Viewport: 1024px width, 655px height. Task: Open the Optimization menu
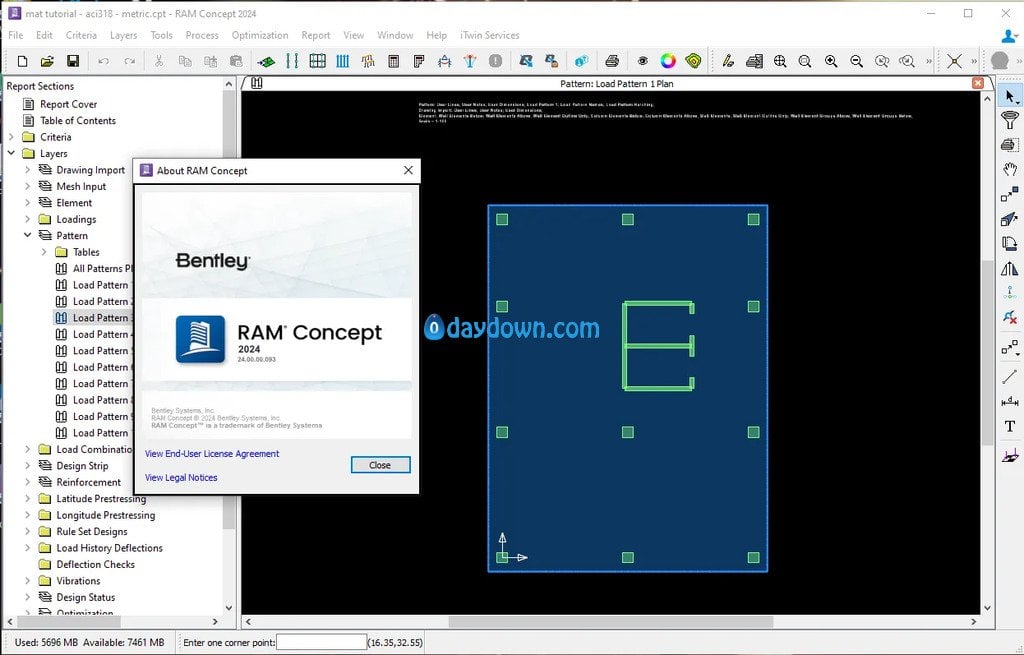click(x=260, y=35)
